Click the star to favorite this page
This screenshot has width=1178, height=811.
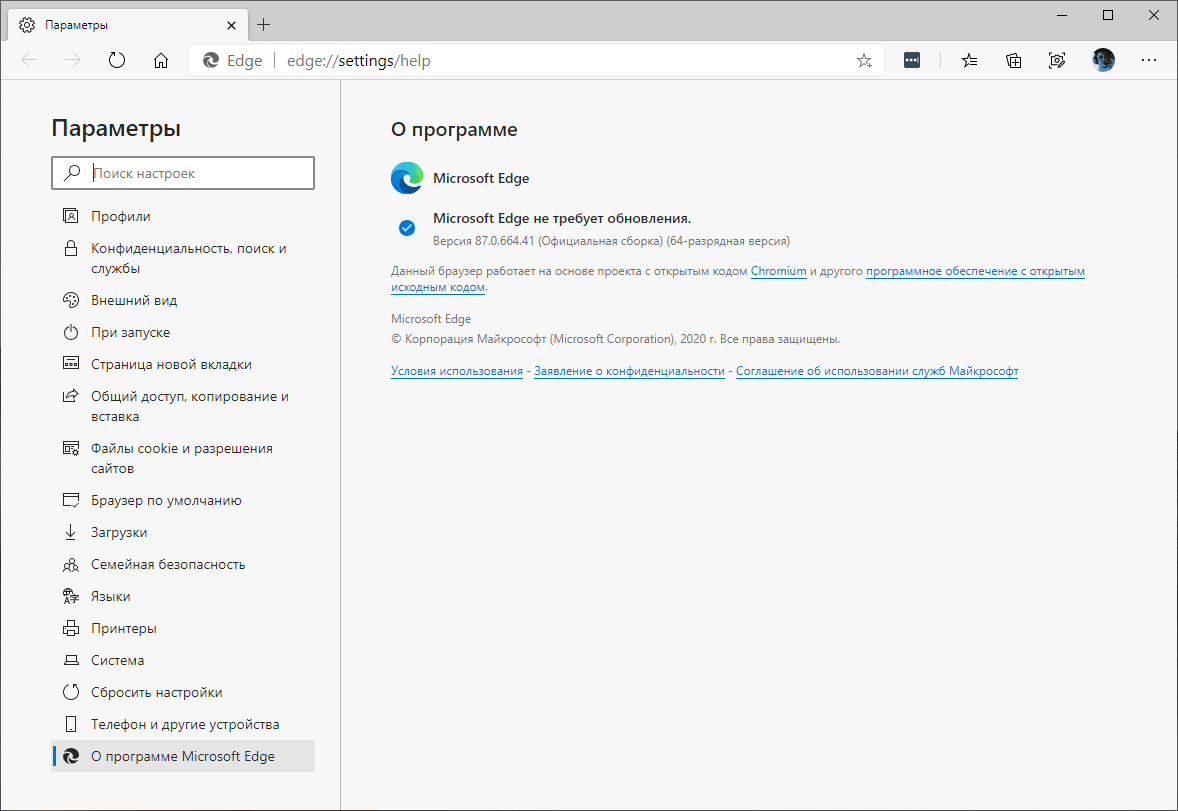click(863, 60)
